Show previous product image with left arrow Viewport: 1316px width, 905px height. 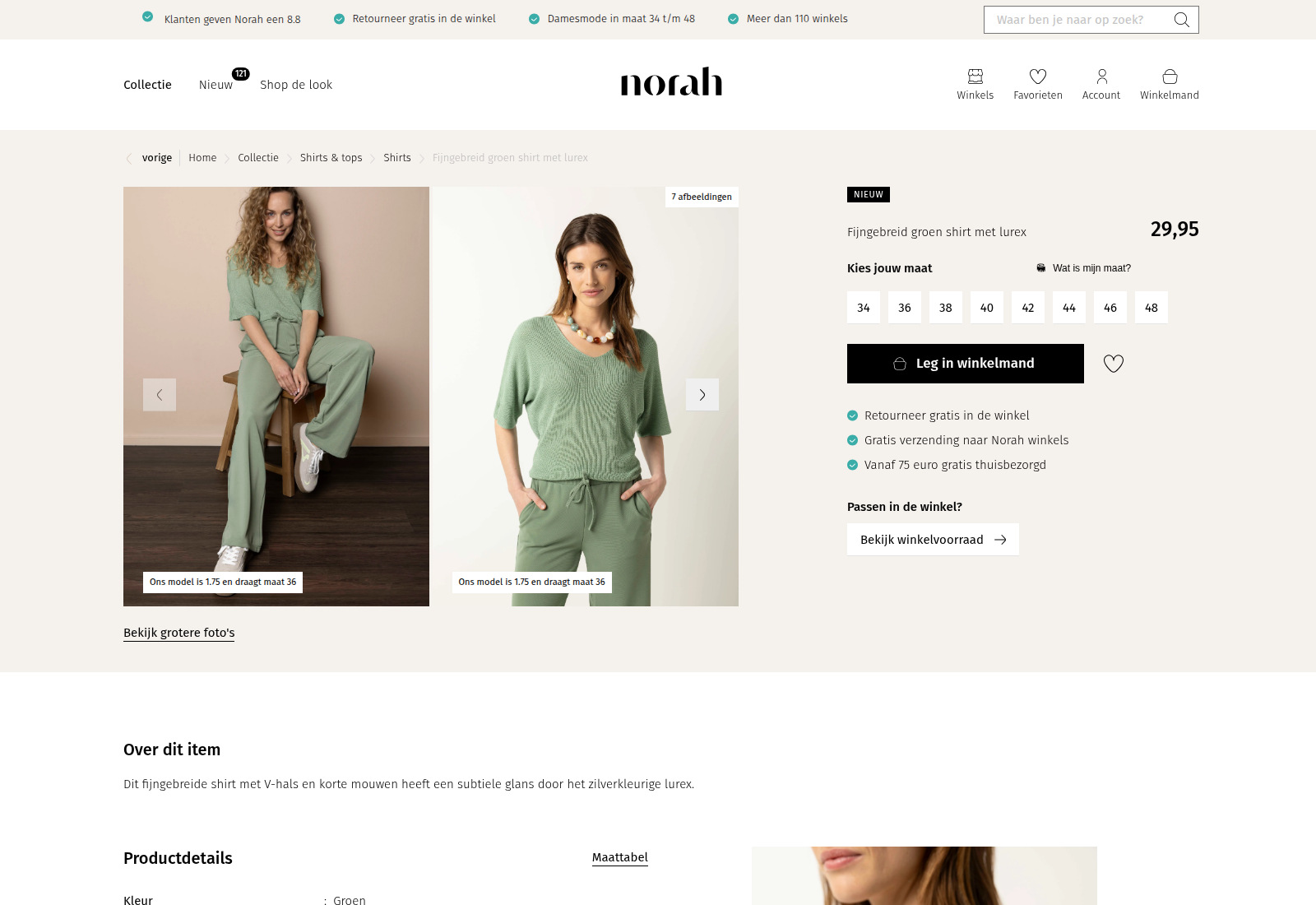[x=160, y=395]
